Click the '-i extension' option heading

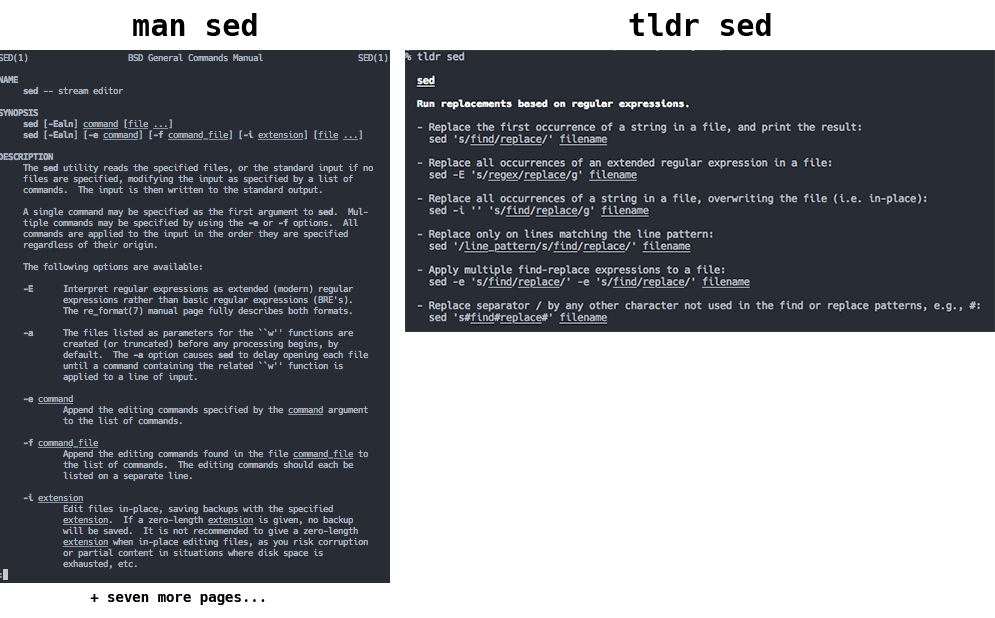pyautogui.click(x=53, y=498)
